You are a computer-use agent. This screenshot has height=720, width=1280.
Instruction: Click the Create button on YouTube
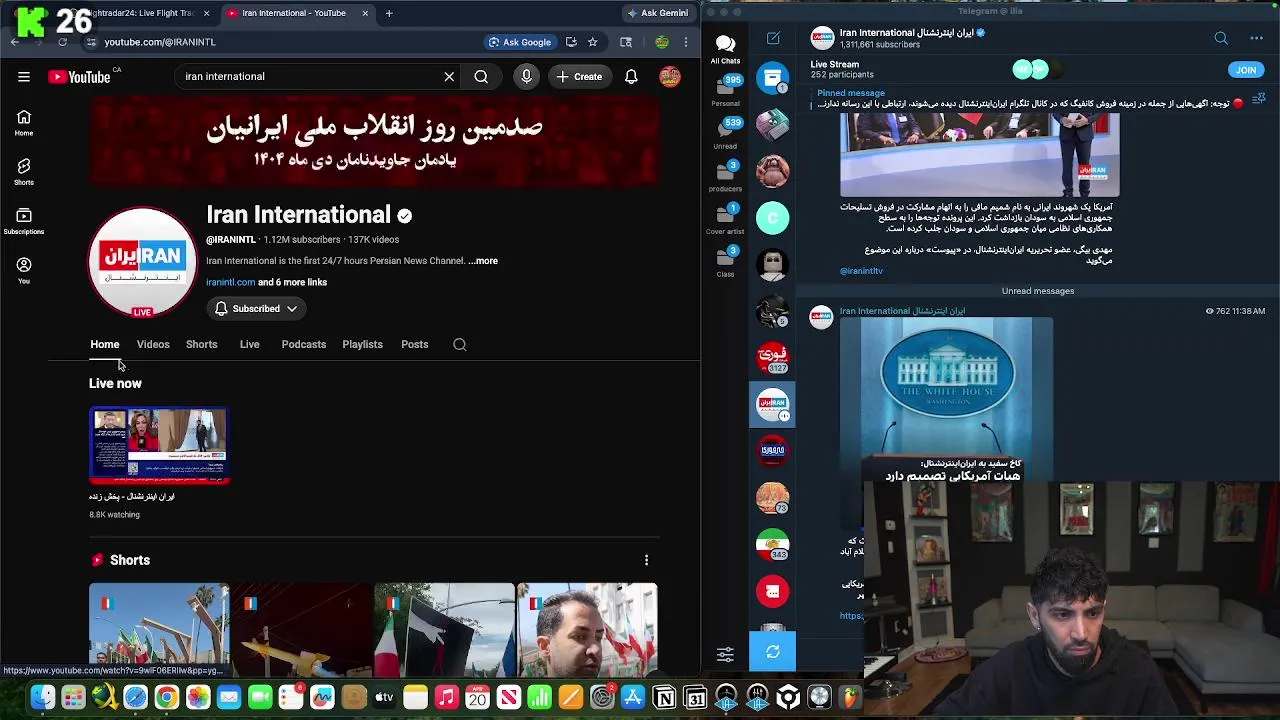(580, 77)
